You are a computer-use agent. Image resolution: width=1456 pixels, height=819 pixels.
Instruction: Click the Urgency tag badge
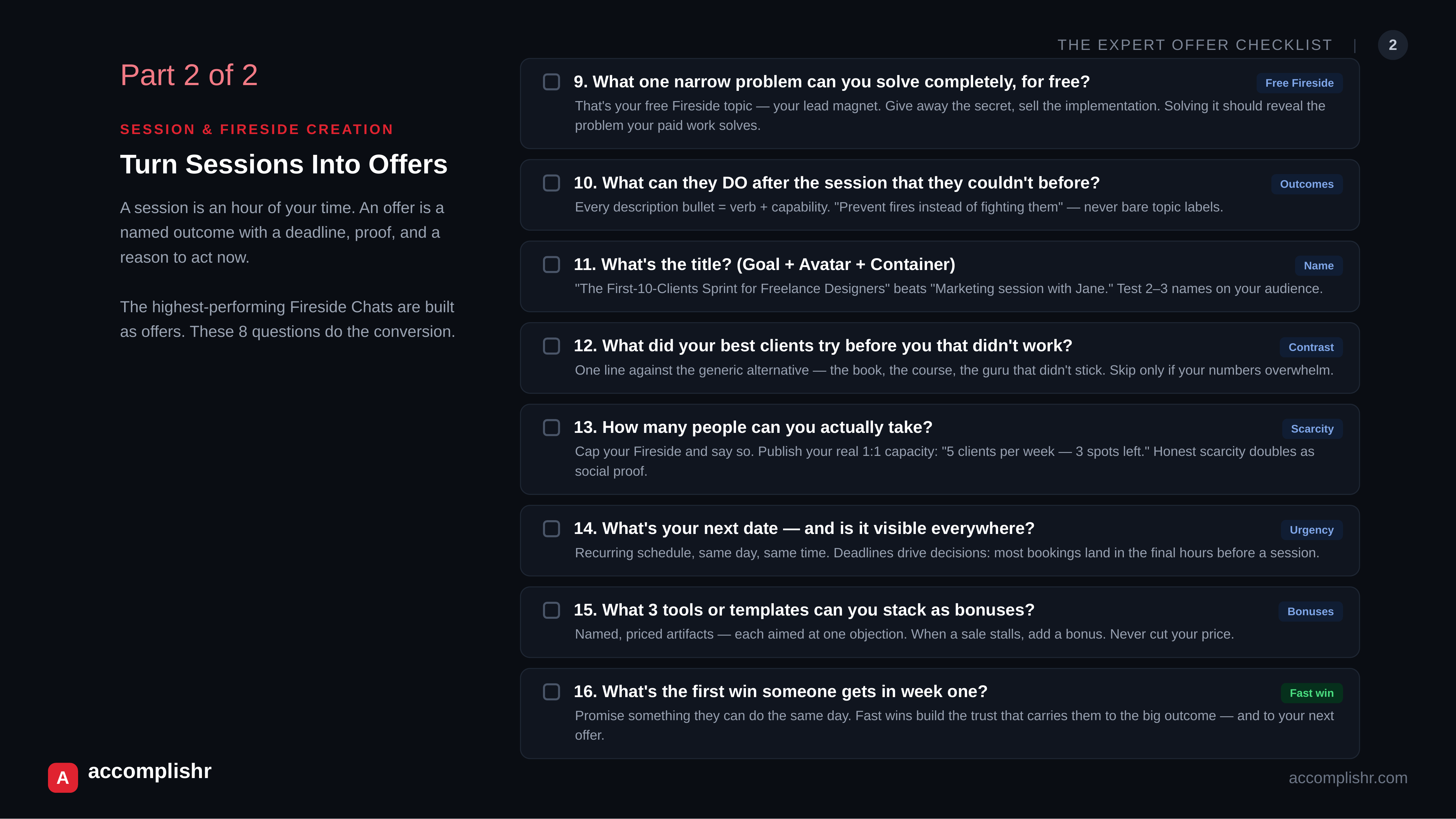[1311, 529]
